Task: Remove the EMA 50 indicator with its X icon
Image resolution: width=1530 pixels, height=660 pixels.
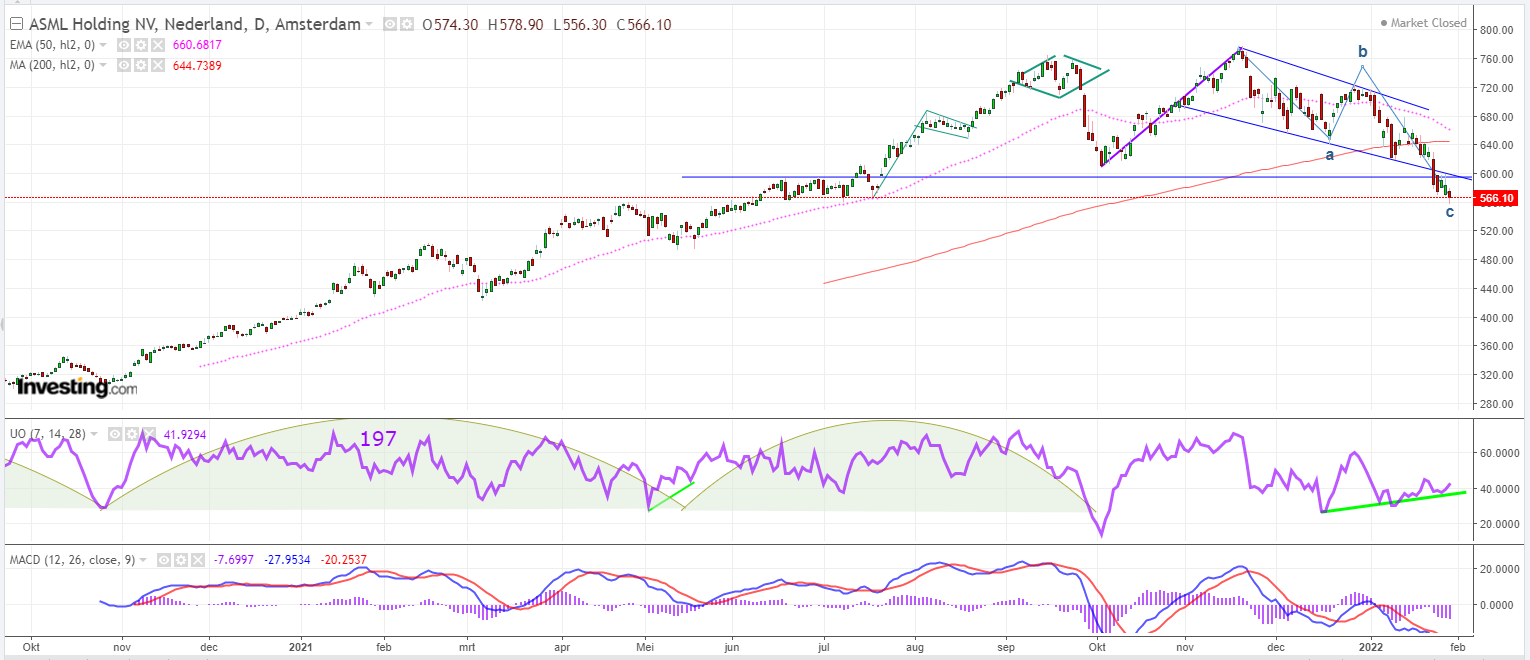Action: click(158, 45)
